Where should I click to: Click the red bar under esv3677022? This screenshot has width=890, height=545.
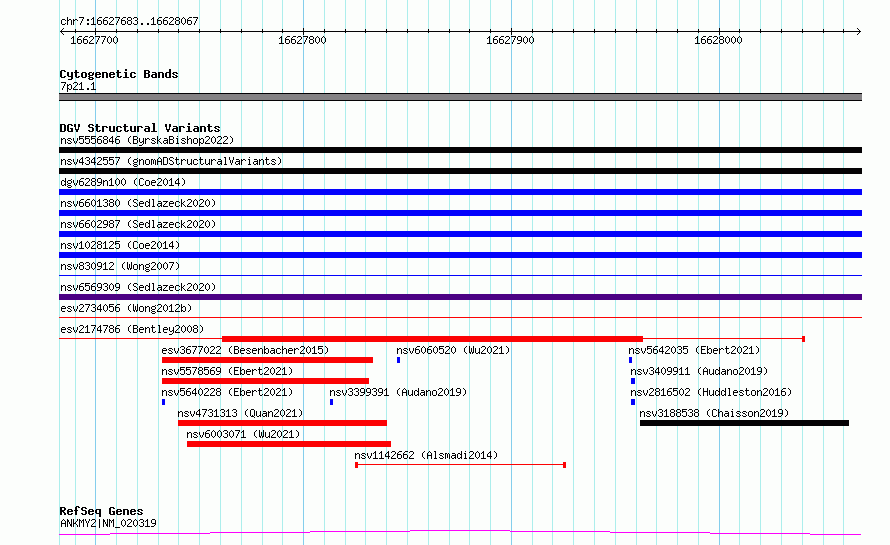[267, 360]
